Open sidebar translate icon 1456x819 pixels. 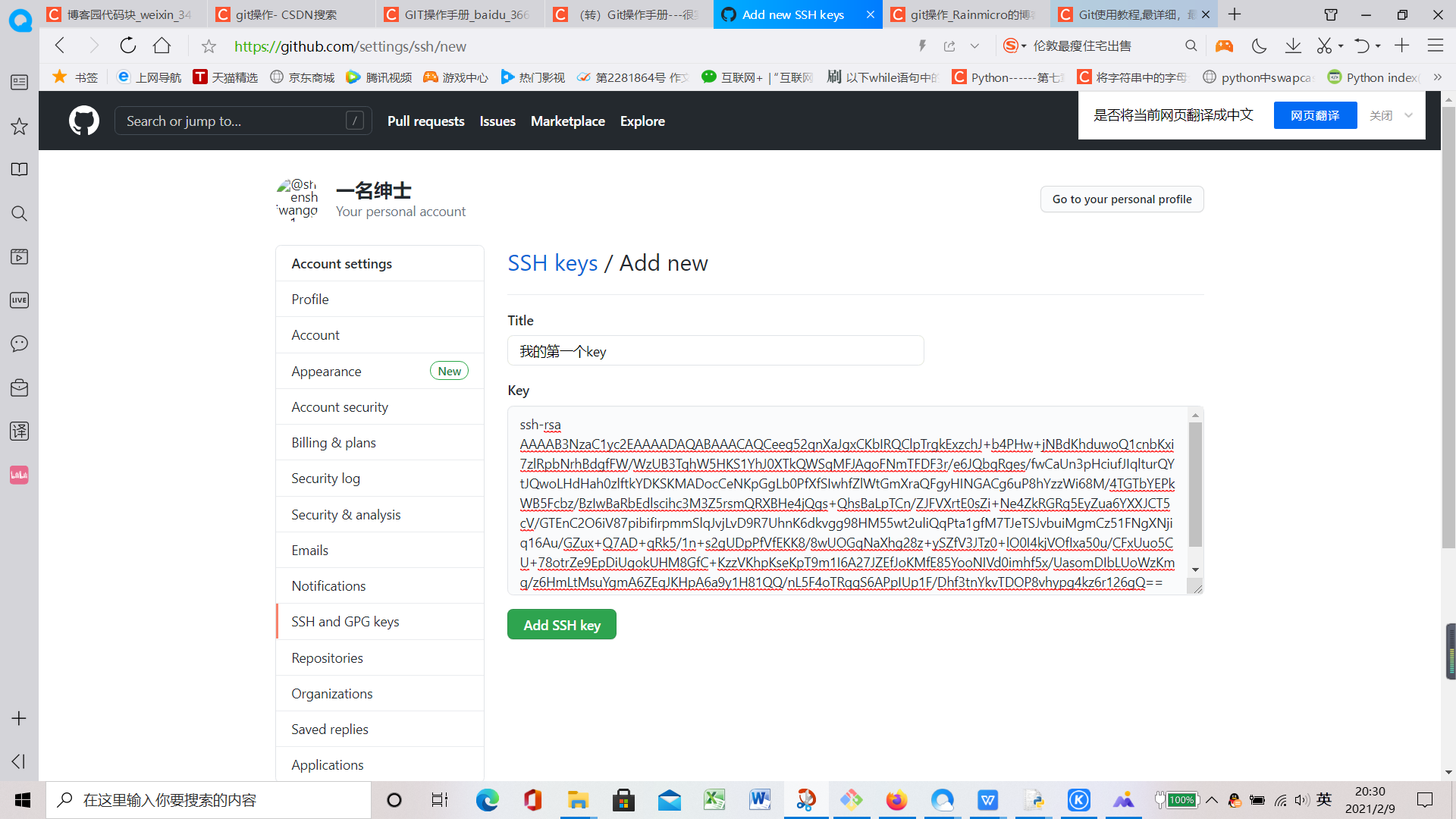pos(19,431)
